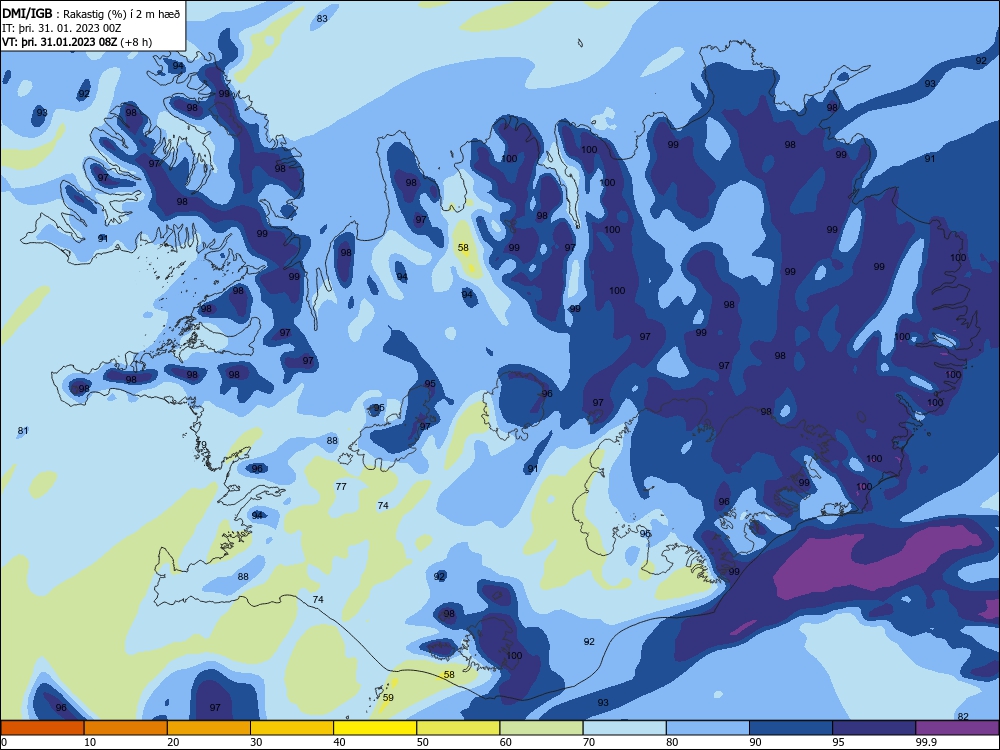1000x750 pixels.
Task: Click the humidity value 82 on the map
Action: (963, 717)
